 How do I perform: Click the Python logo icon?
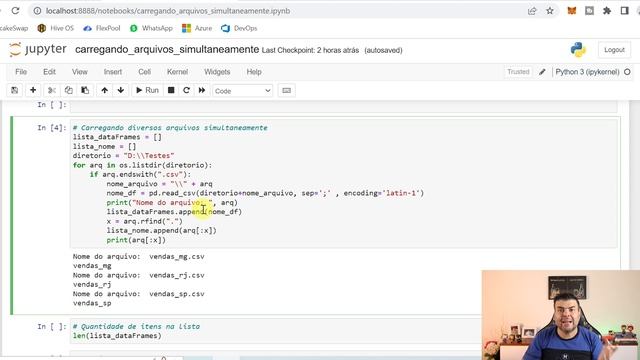pyautogui.click(x=578, y=50)
